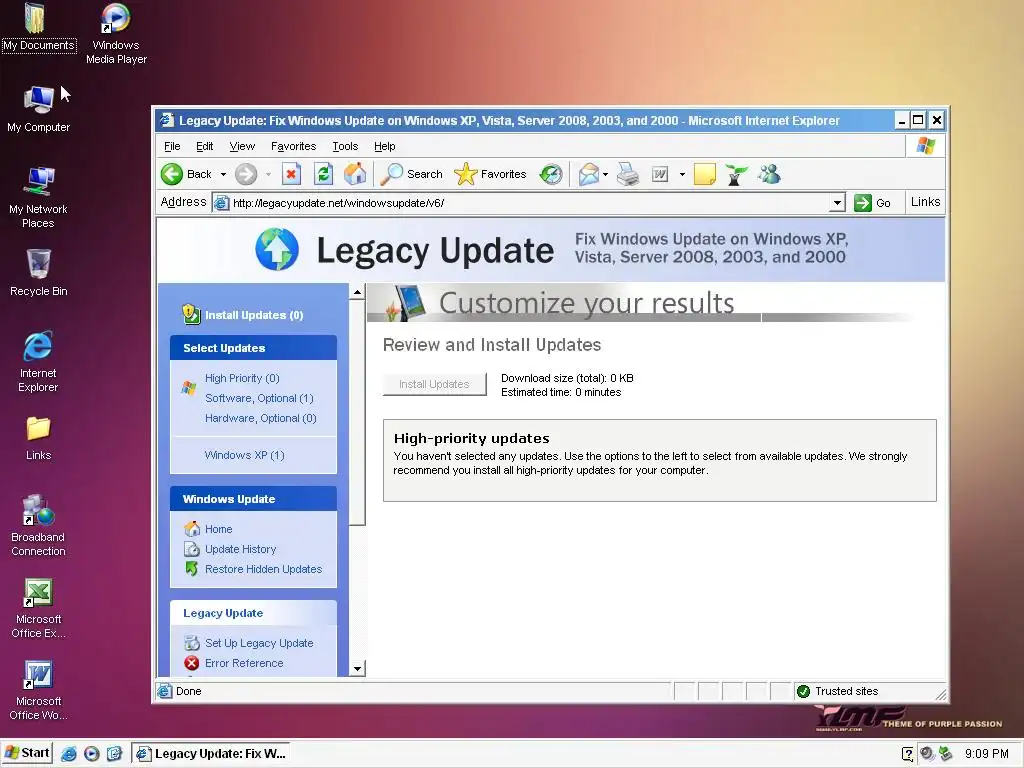1024x768 pixels.
Task: Select Microsoft Office Word desktop shortcut
Action: point(39,690)
